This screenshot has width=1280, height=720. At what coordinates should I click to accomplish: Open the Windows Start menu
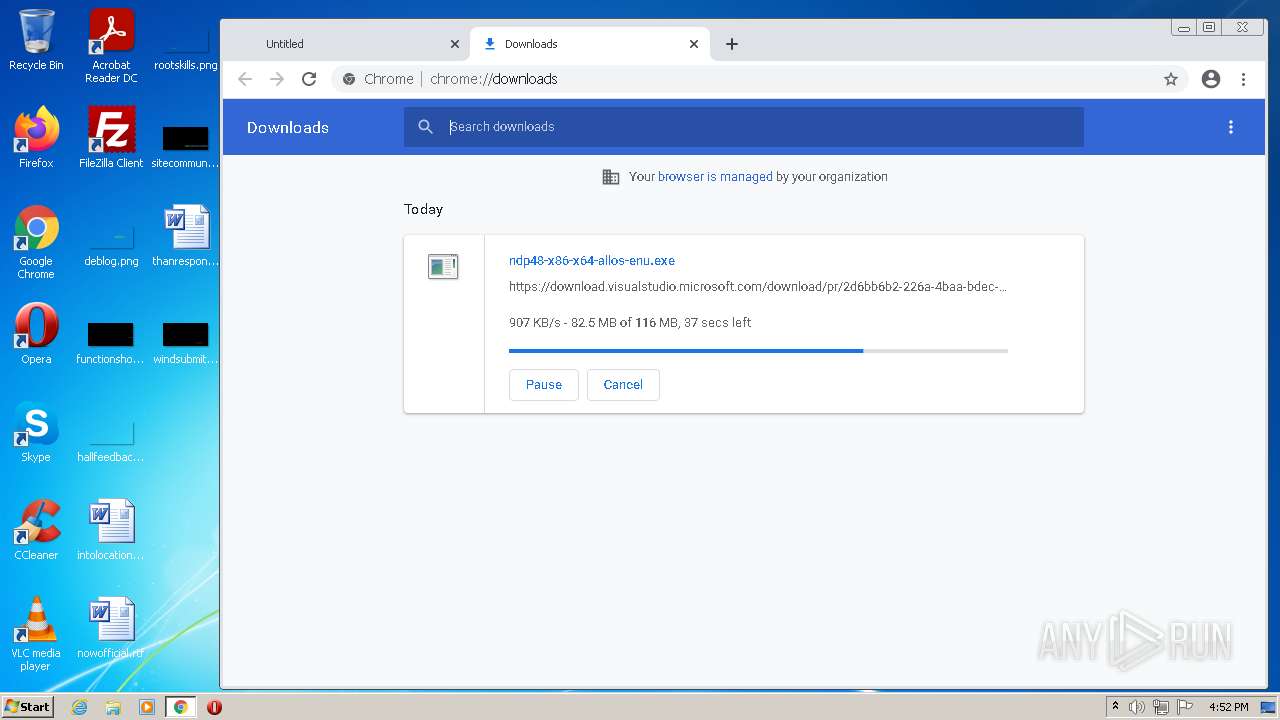point(28,707)
